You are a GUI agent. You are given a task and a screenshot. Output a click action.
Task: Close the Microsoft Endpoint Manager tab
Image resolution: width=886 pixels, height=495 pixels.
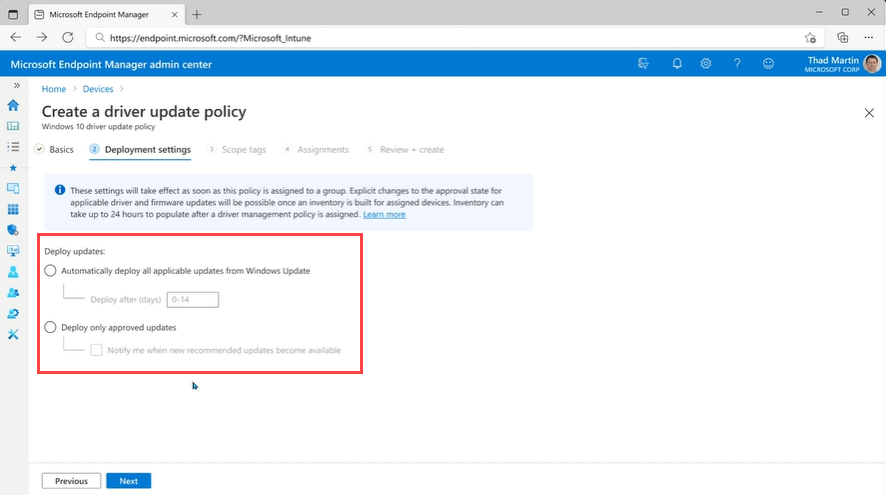(175, 15)
